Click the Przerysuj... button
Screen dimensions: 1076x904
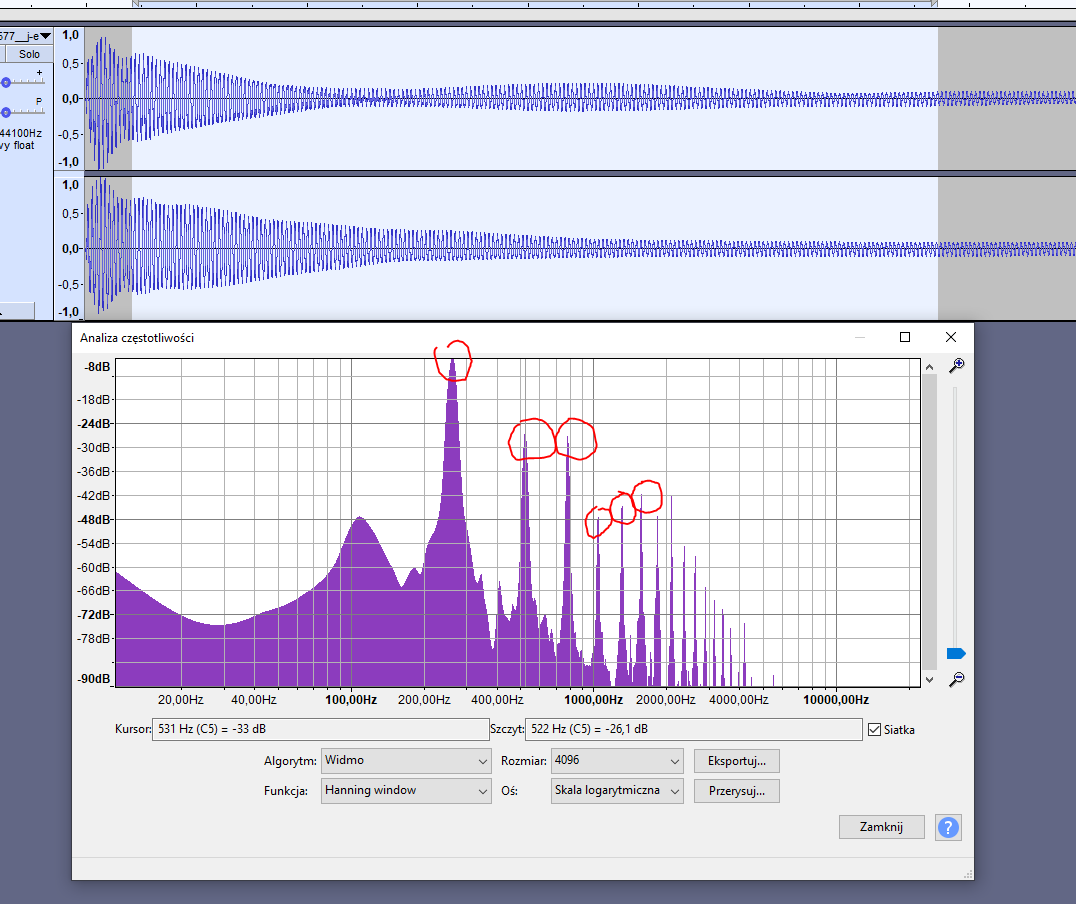[736, 791]
